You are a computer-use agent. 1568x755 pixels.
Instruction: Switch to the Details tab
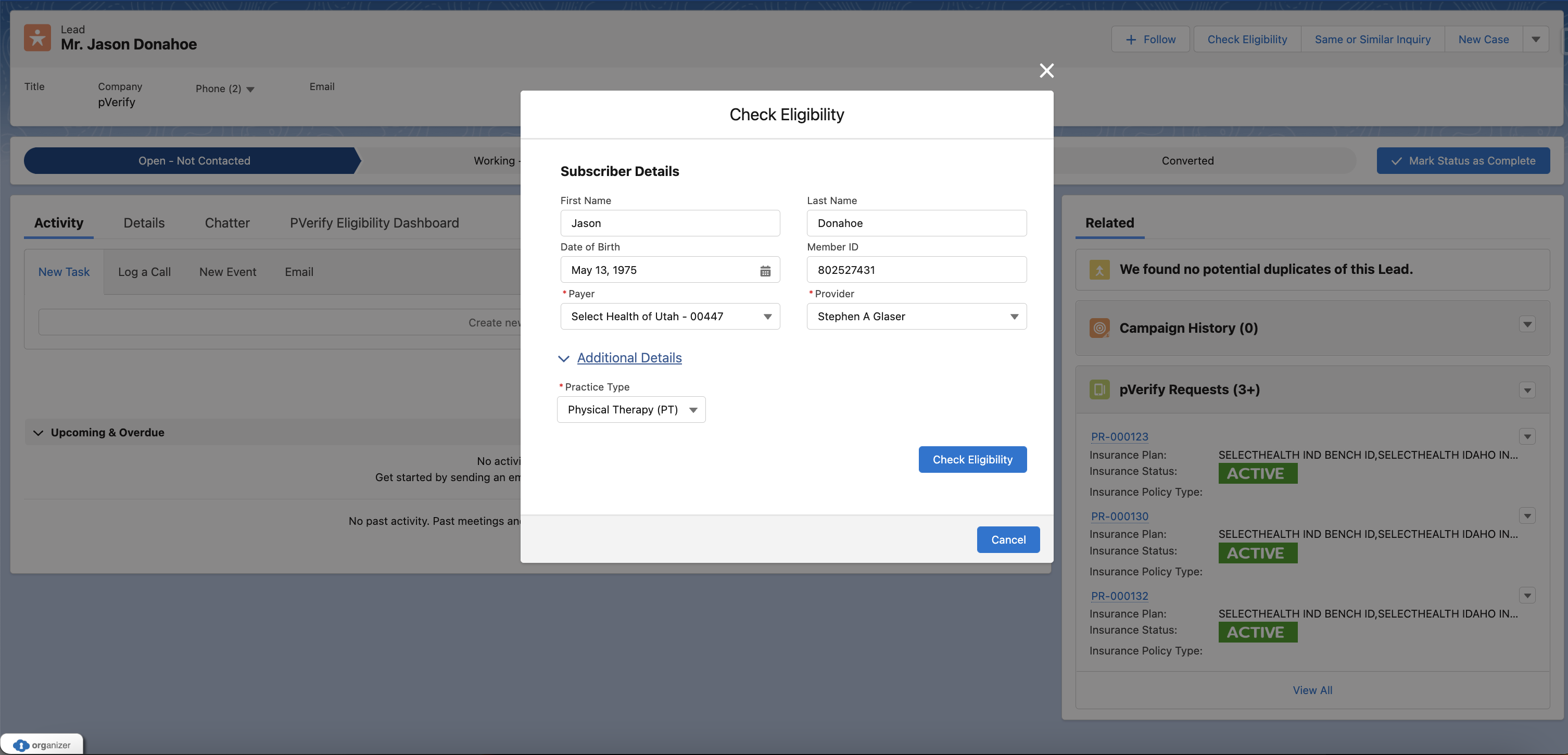point(144,223)
